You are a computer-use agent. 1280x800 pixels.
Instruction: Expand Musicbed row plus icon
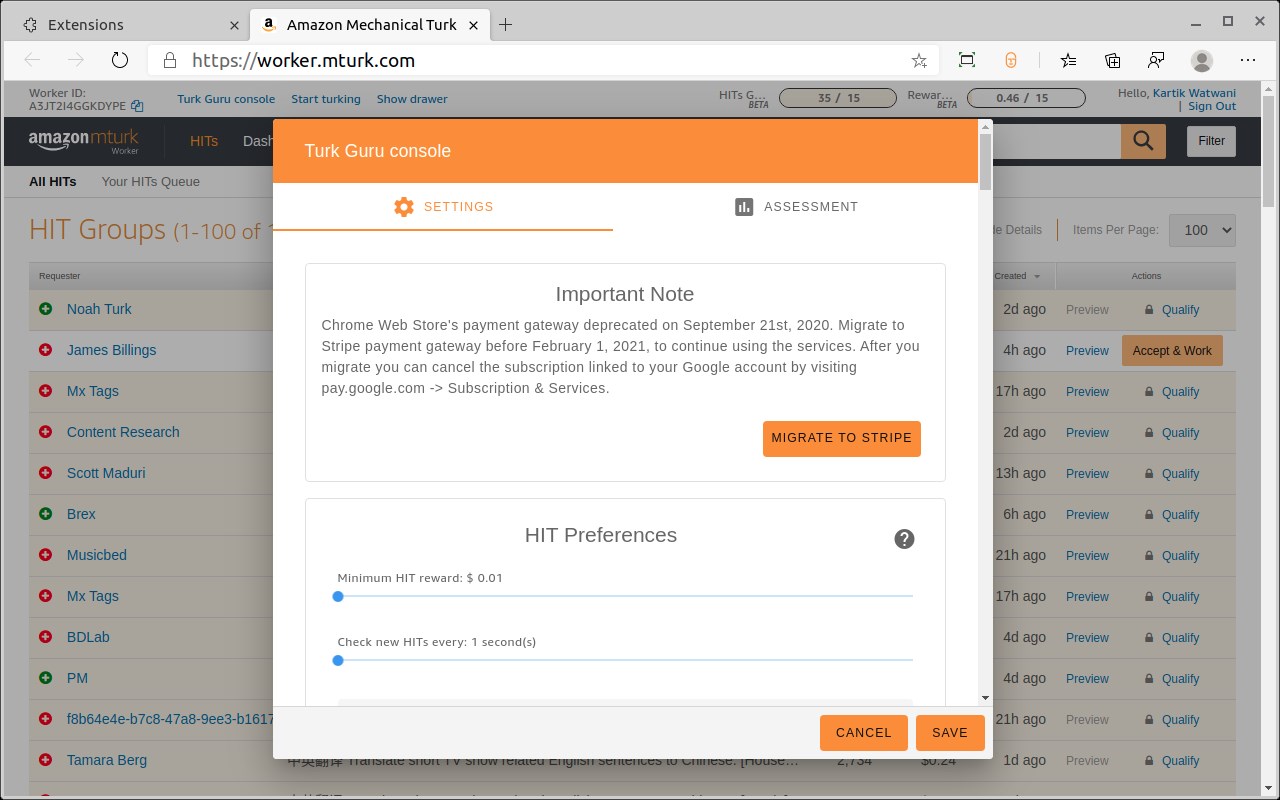[x=45, y=555]
